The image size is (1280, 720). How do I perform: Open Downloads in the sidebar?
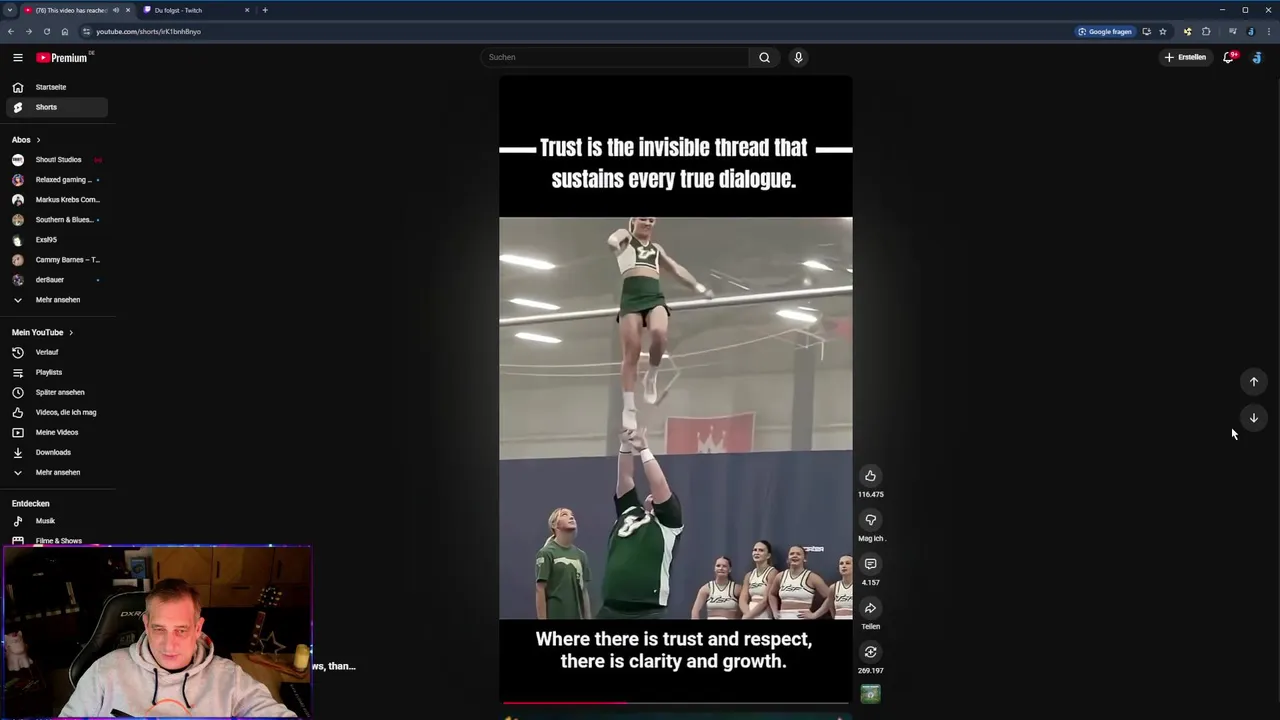pyautogui.click(x=56, y=452)
